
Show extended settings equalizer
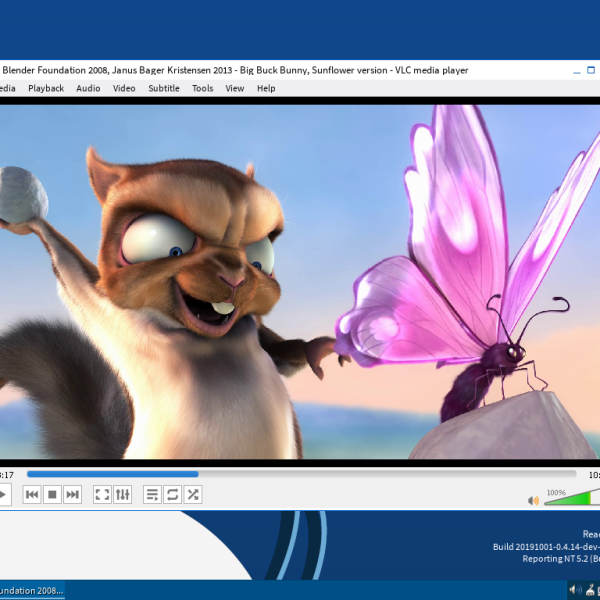pyautogui.click(x=122, y=494)
